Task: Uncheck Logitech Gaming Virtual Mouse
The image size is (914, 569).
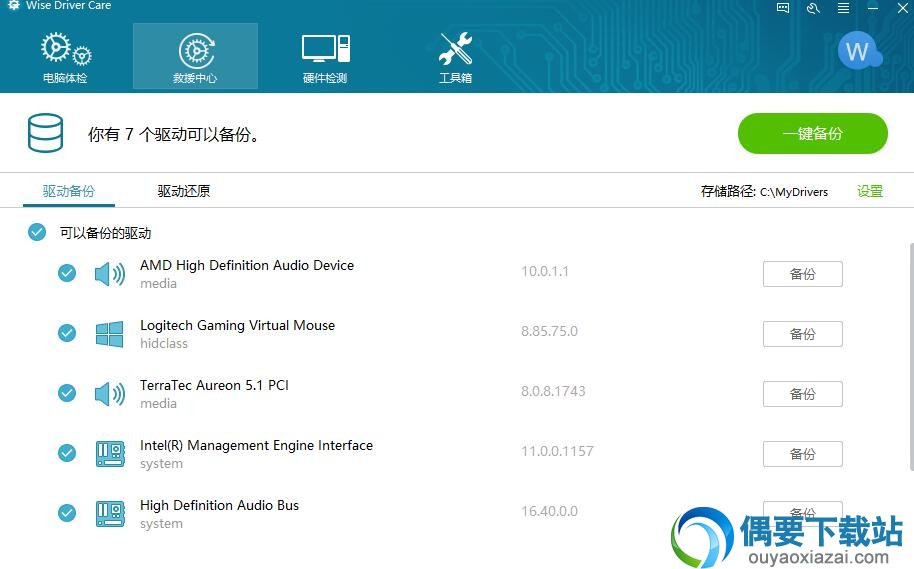Action: click(x=67, y=333)
